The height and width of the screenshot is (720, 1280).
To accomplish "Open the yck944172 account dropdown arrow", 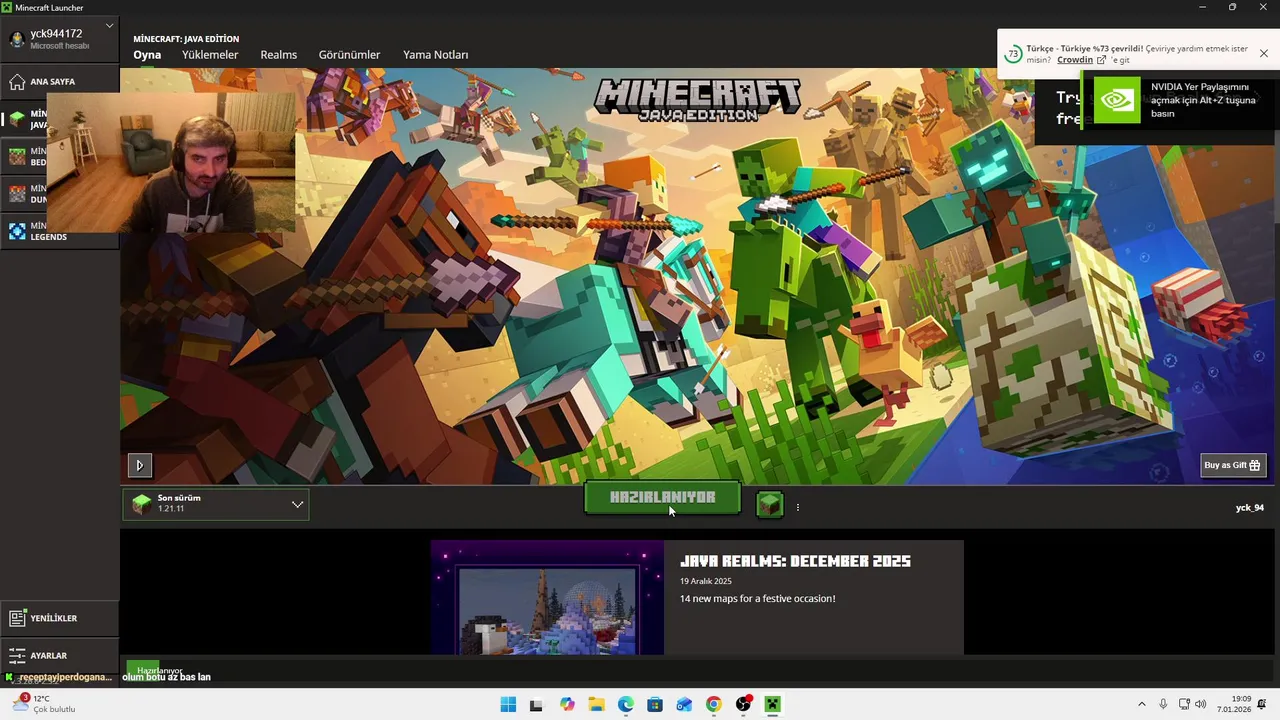I will coord(108,27).
